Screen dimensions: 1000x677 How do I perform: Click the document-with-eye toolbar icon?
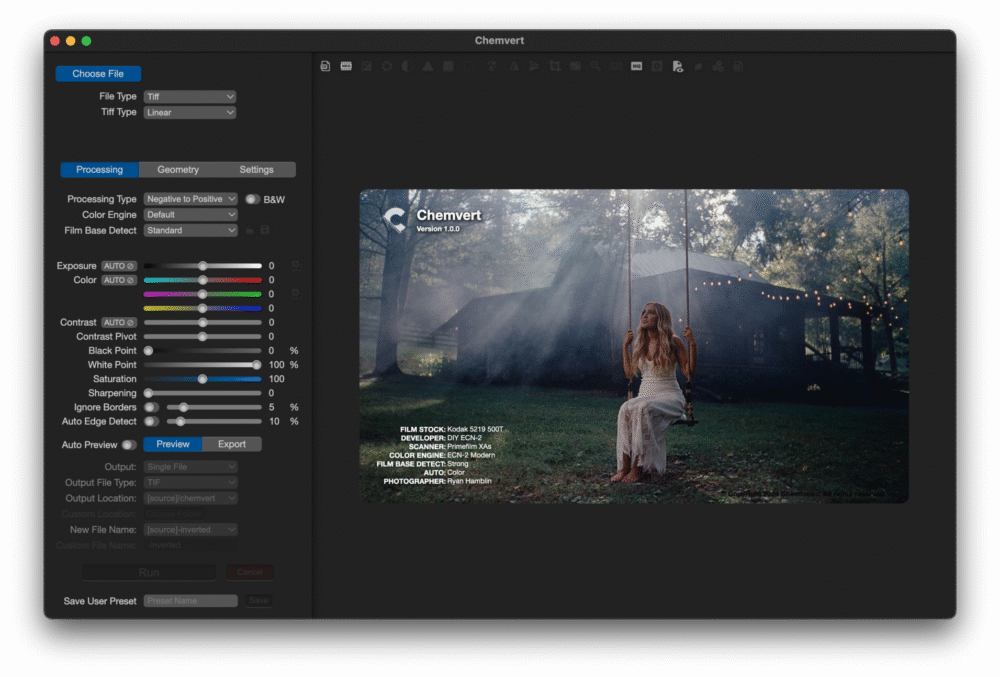pos(678,66)
